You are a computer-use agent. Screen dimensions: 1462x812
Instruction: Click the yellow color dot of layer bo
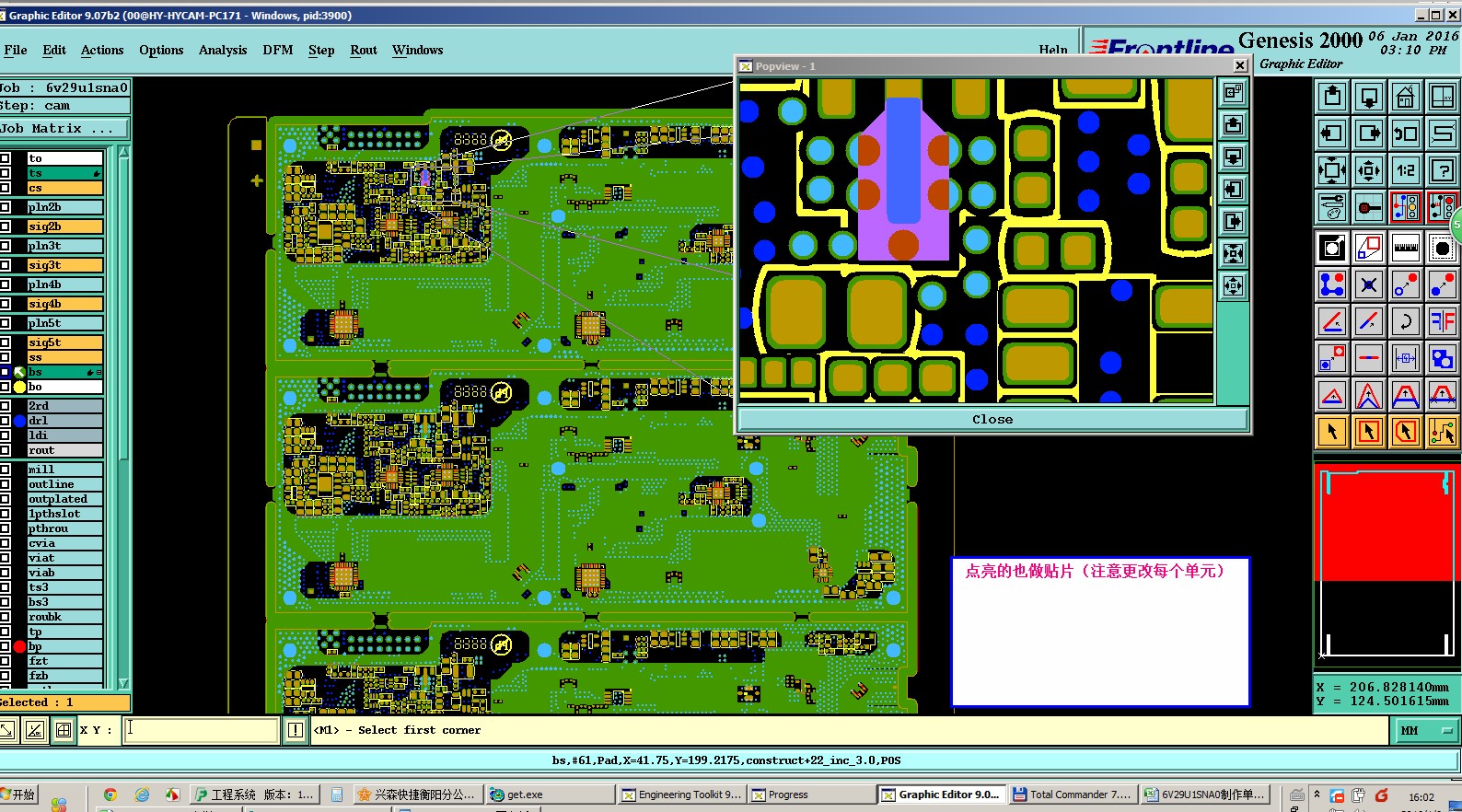pyautogui.click(x=19, y=387)
